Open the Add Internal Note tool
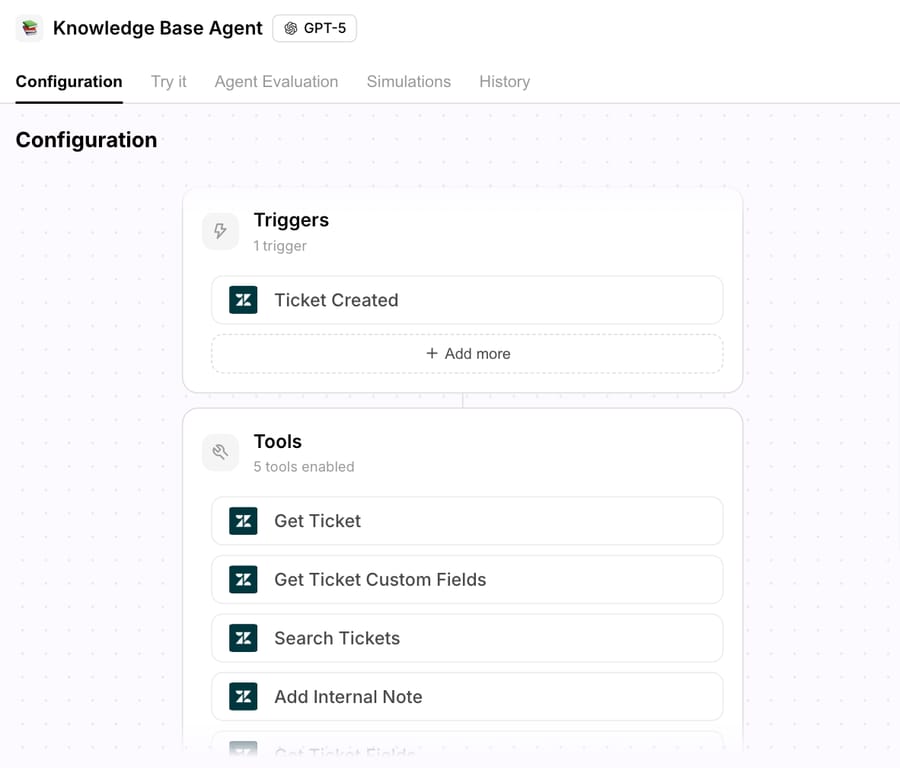Screen dimensions: 900x768 click(467, 697)
